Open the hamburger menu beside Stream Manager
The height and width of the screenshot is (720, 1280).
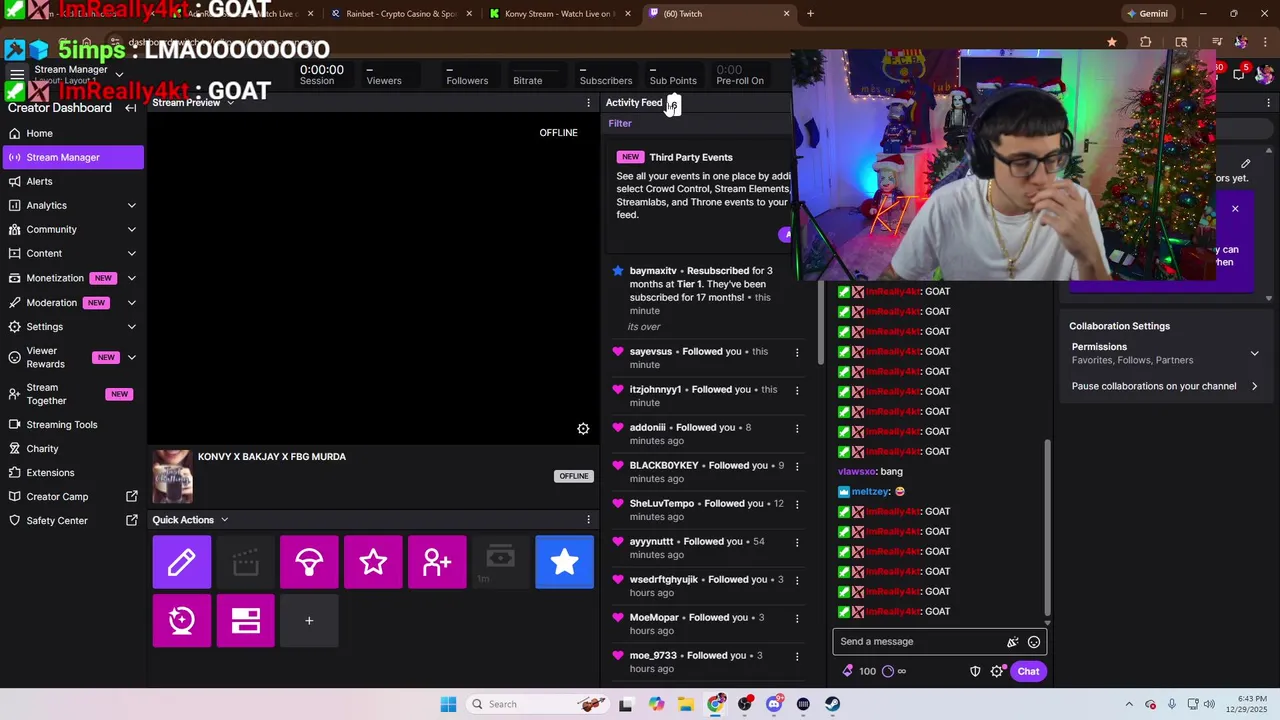(17, 75)
